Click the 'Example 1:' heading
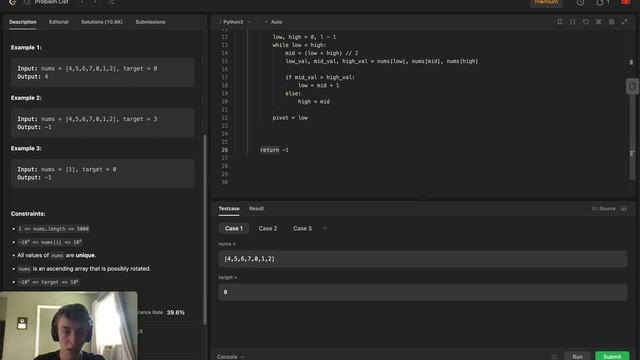The height and width of the screenshot is (360, 640). point(26,47)
